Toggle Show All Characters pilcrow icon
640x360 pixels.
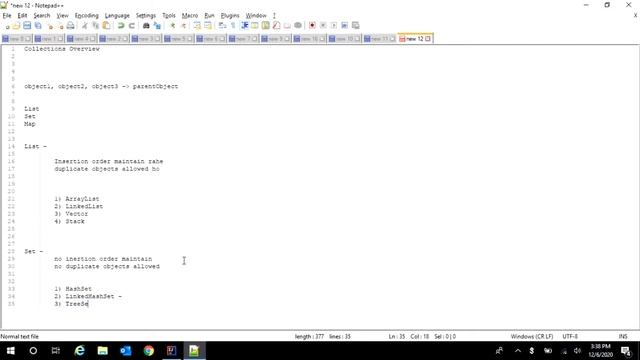tap(233, 26)
